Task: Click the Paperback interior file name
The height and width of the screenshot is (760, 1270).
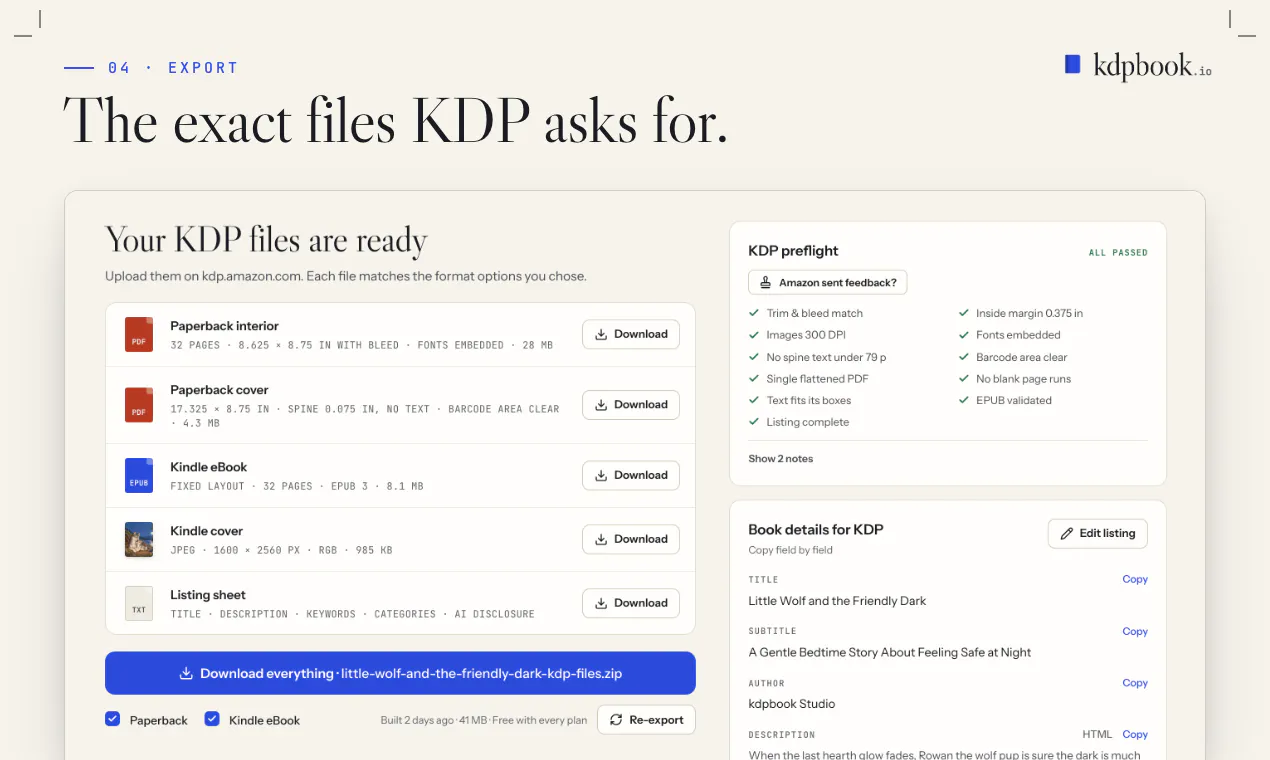Action: [224, 326]
